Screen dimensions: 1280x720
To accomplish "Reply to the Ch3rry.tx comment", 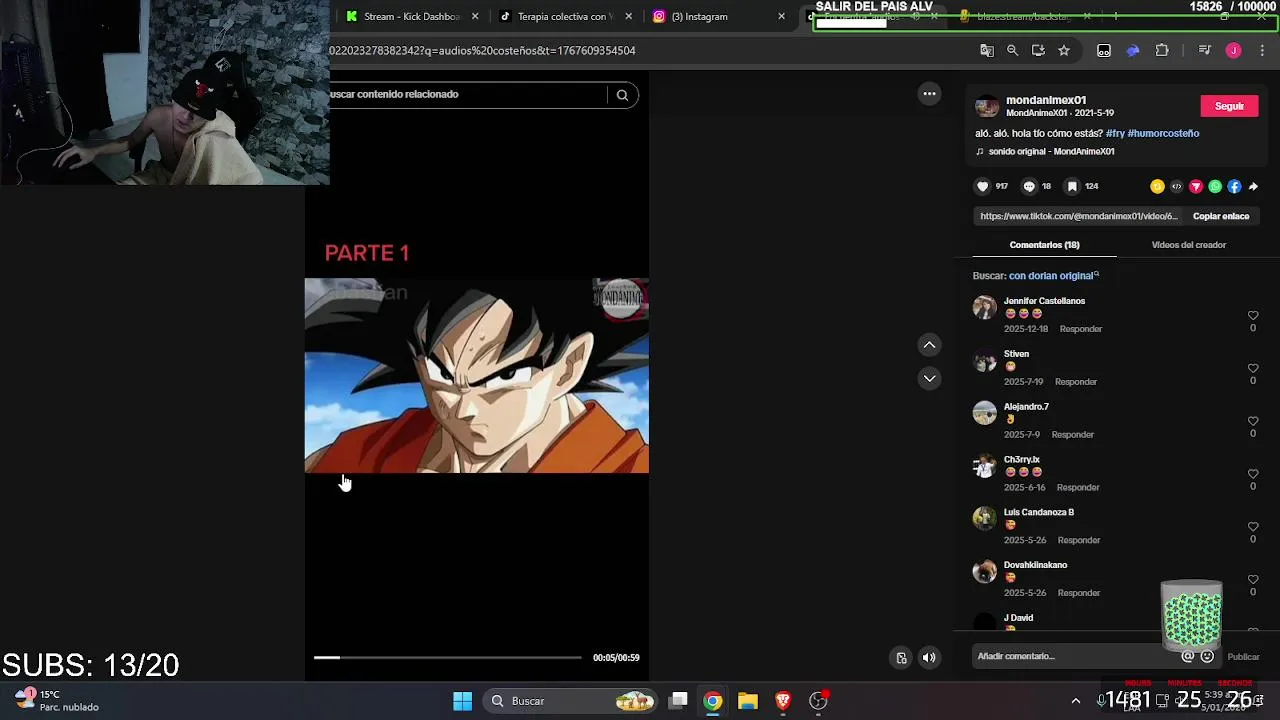I will tap(1078, 488).
